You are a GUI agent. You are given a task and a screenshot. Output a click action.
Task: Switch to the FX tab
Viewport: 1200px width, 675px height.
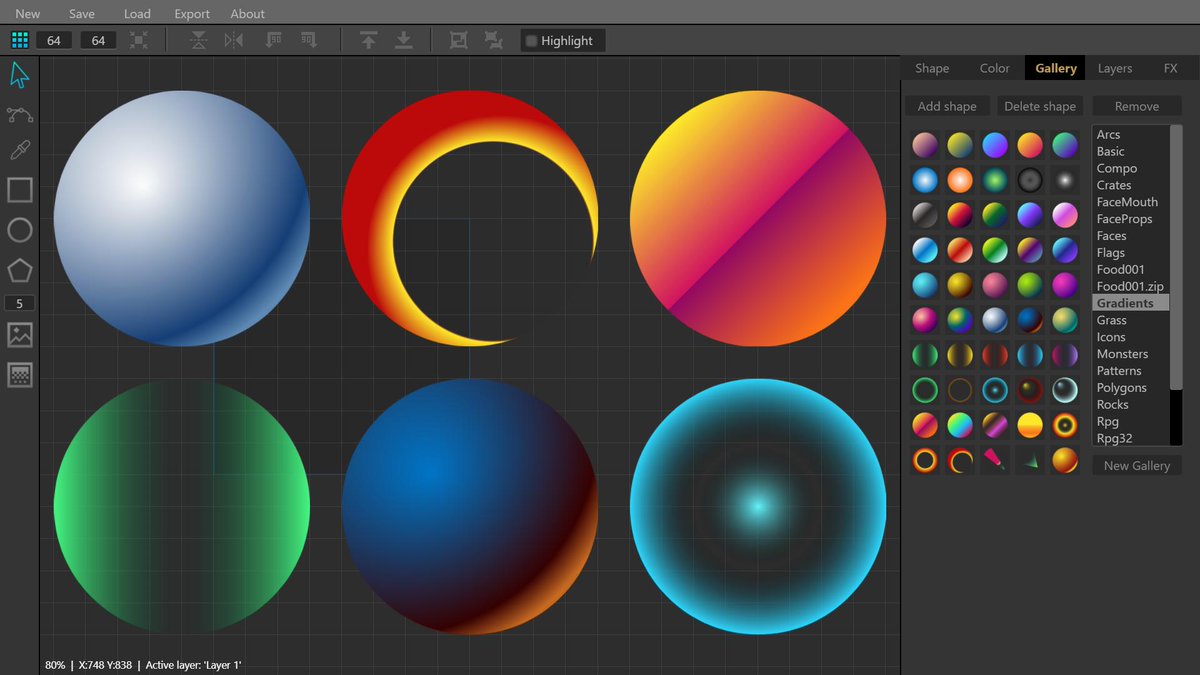(1170, 68)
